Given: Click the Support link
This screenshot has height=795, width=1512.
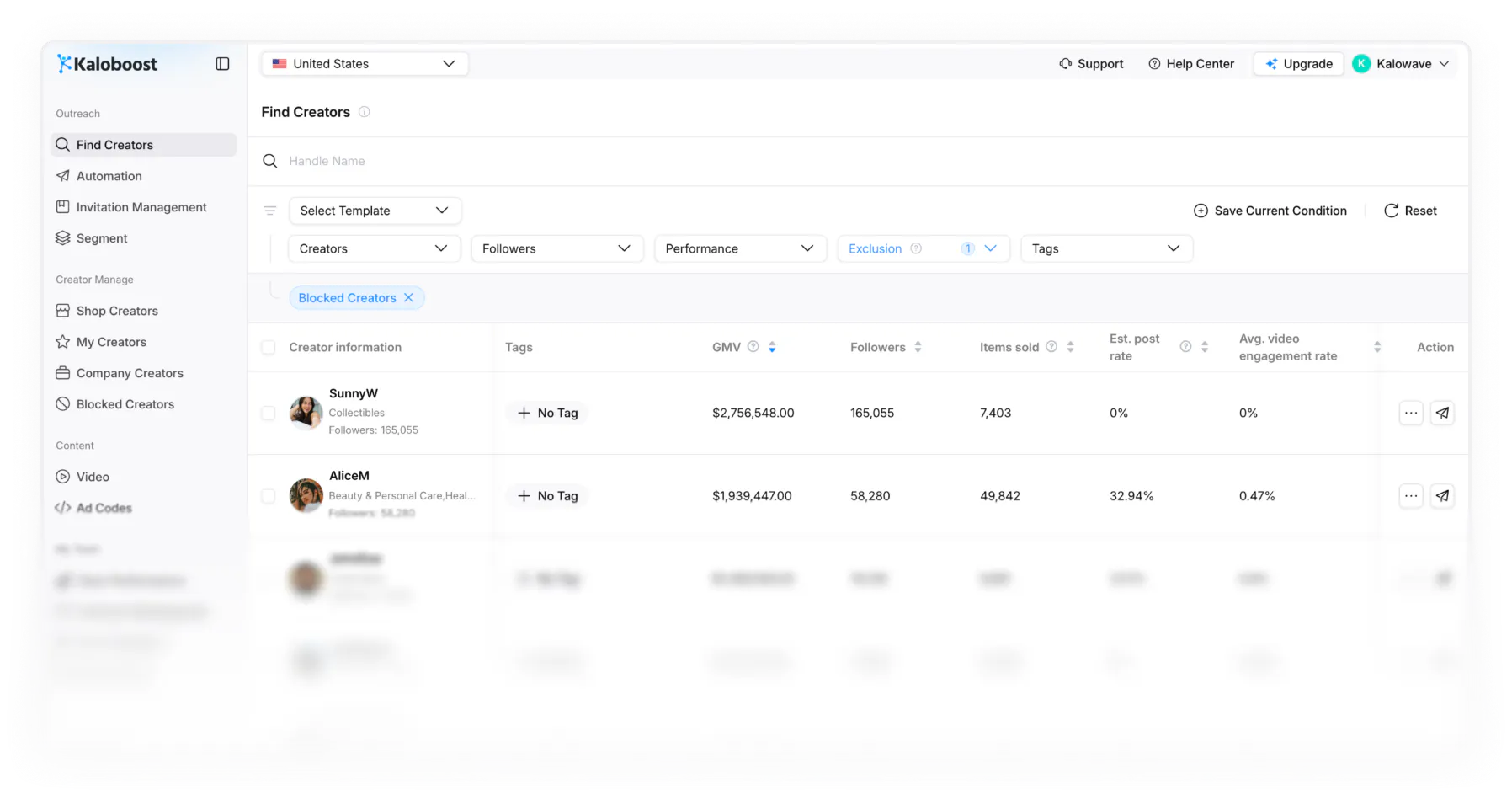Looking at the screenshot, I should click(1091, 64).
